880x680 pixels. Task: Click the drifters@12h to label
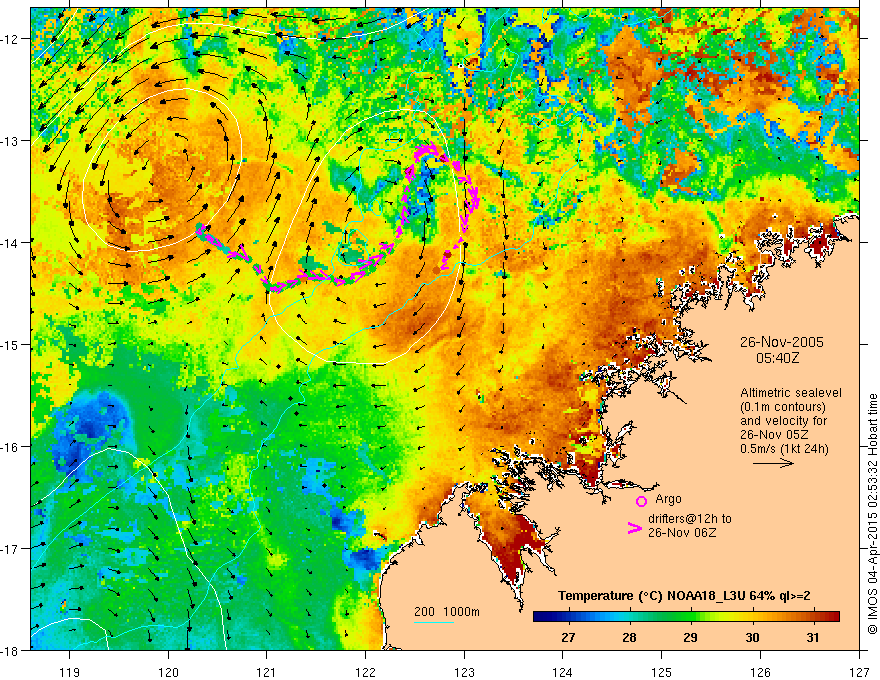click(x=690, y=519)
